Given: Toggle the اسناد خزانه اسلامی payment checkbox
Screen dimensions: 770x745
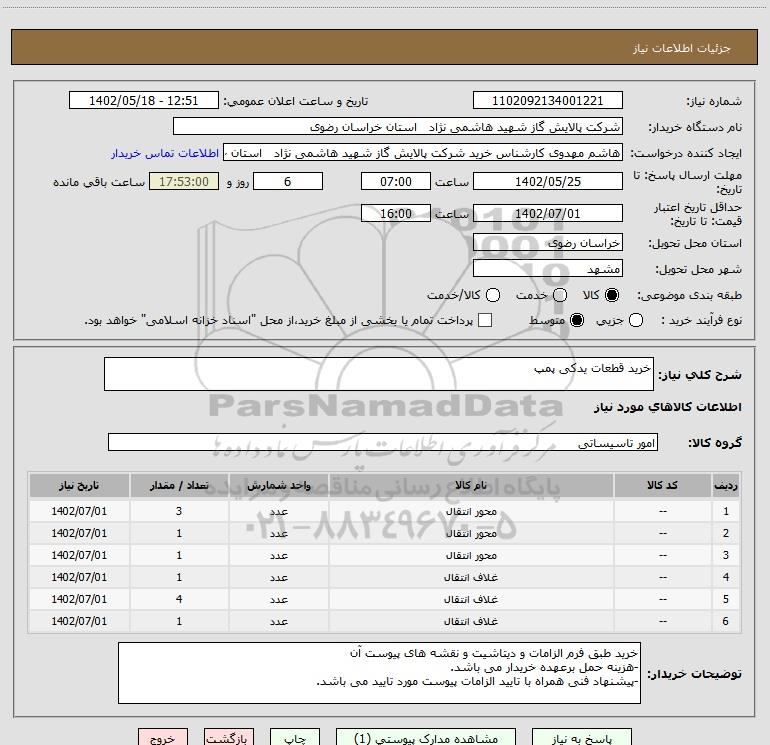Looking at the screenshot, I should [485, 320].
